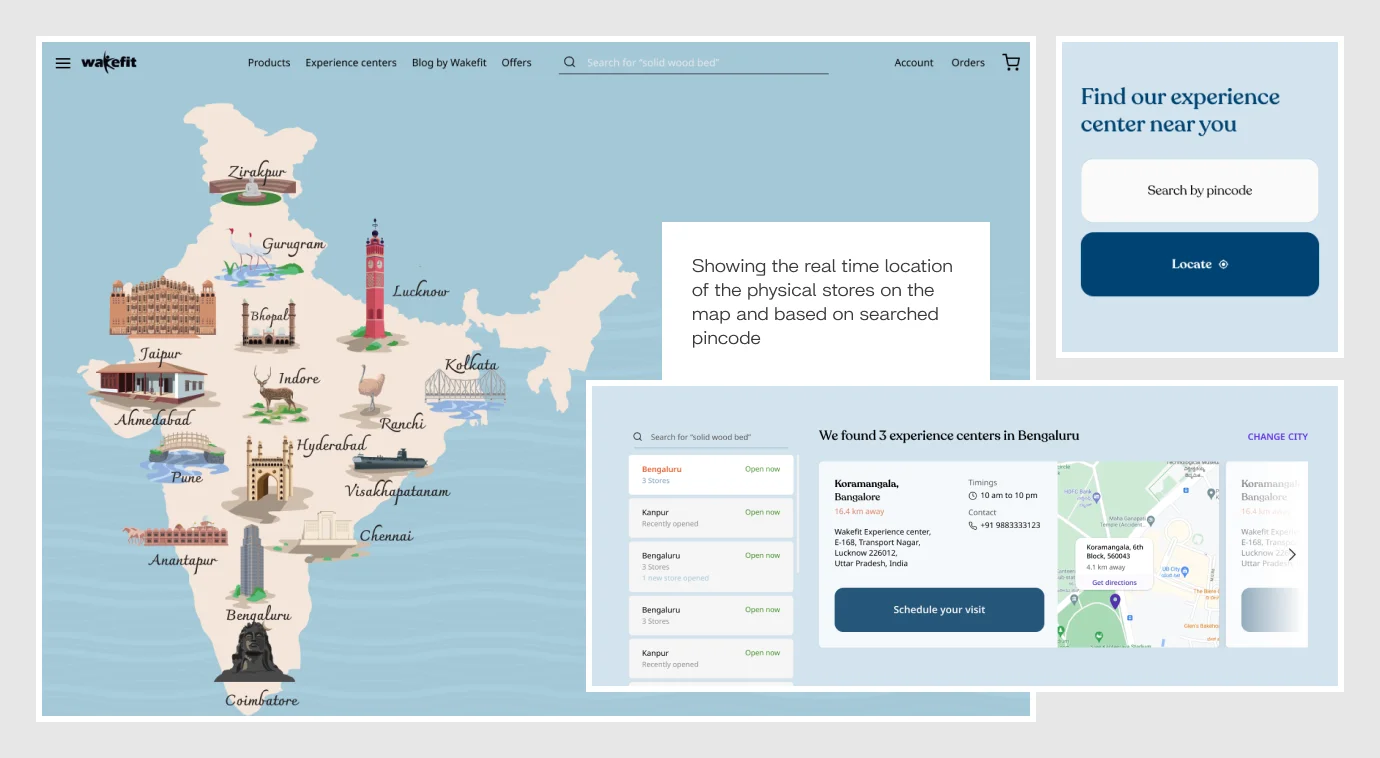
Task: Click the header "solid wood bed" search field
Action: point(694,62)
